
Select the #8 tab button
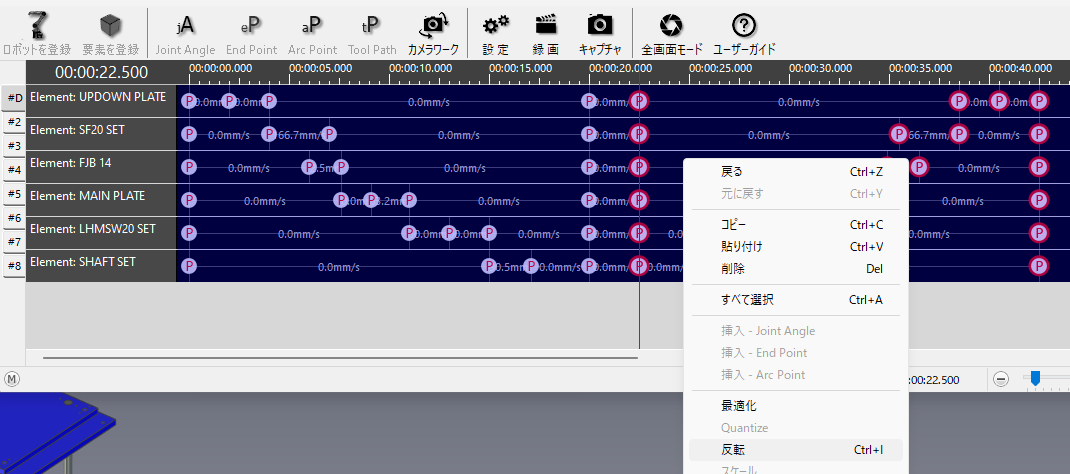(14, 266)
